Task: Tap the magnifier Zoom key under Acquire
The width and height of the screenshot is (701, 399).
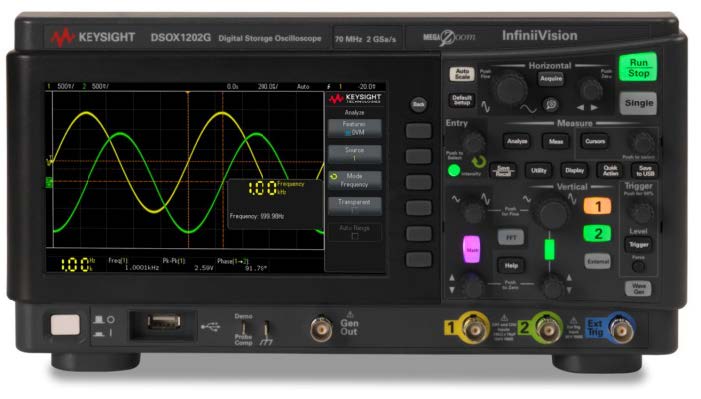Action: pos(551,105)
